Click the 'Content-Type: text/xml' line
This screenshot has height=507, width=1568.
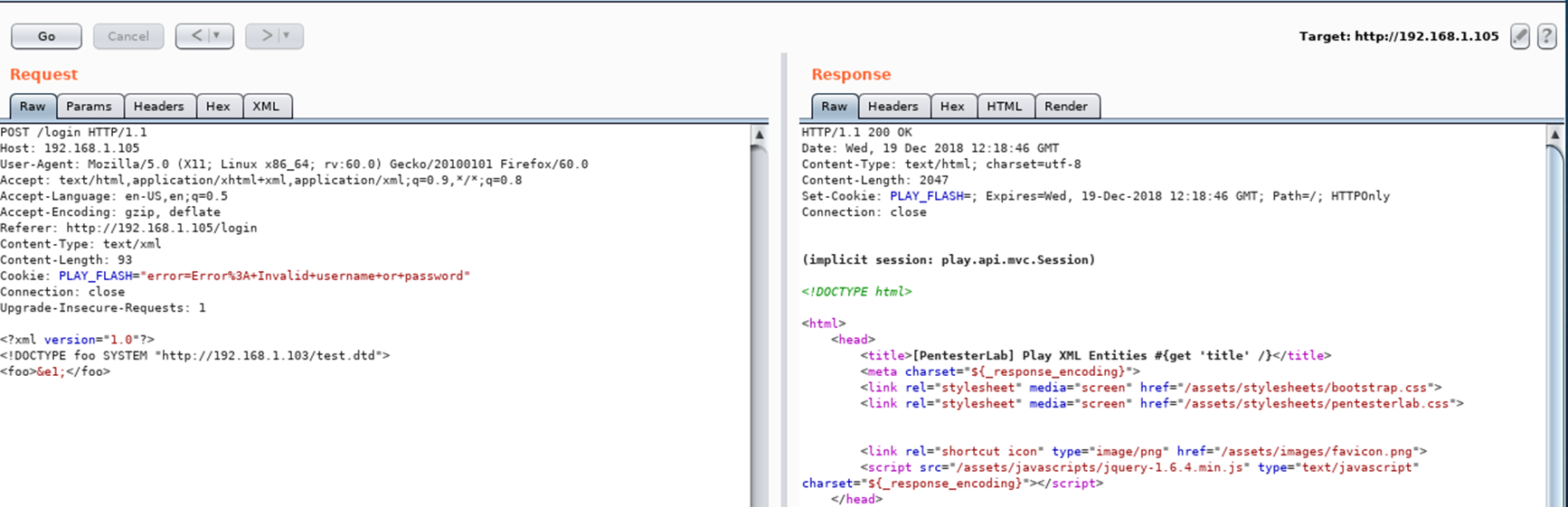tap(80, 244)
